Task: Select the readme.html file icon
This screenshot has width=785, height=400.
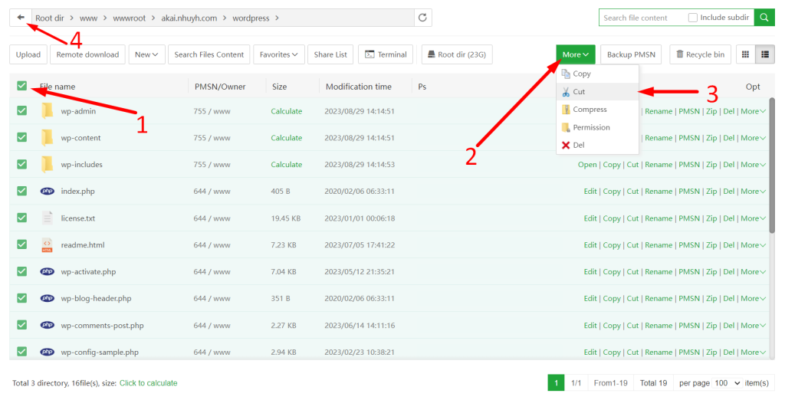Action: point(47,245)
